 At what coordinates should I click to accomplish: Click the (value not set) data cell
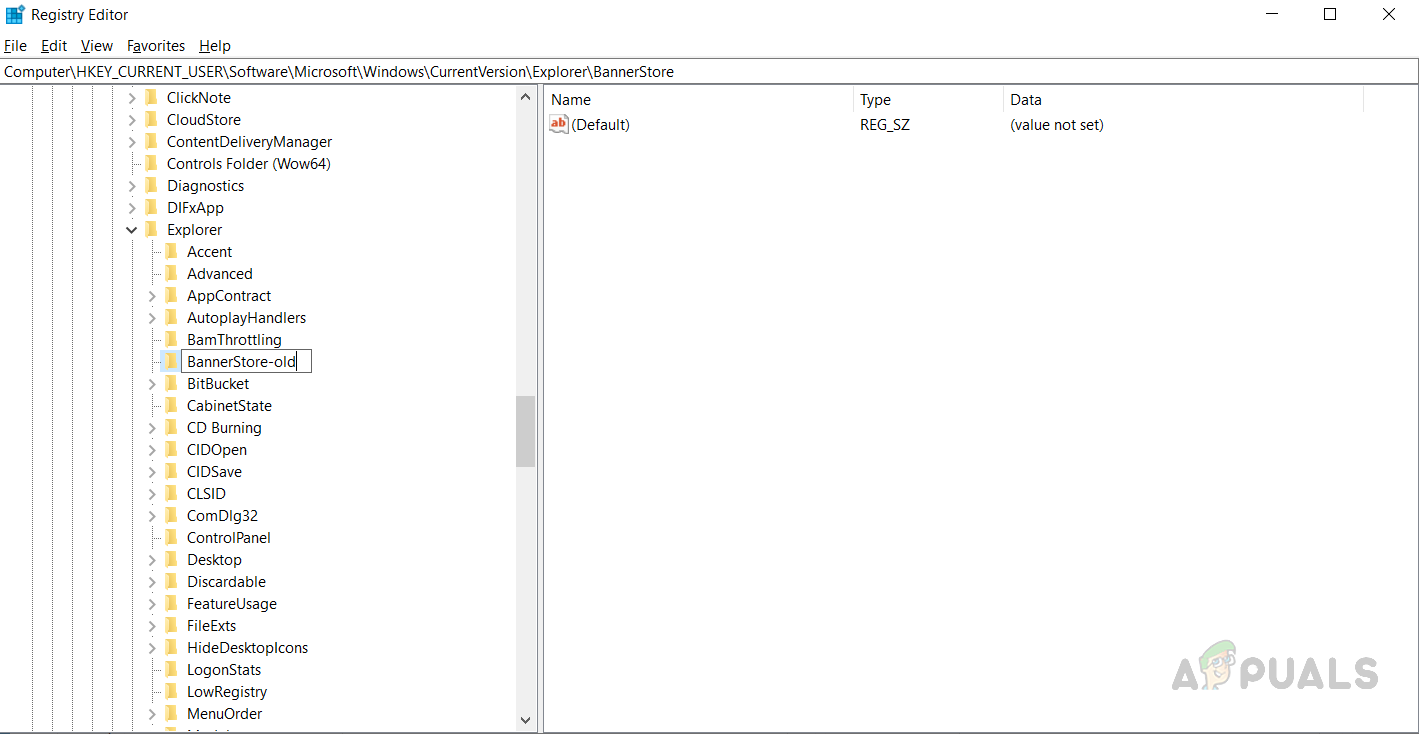click(1057, 124)
